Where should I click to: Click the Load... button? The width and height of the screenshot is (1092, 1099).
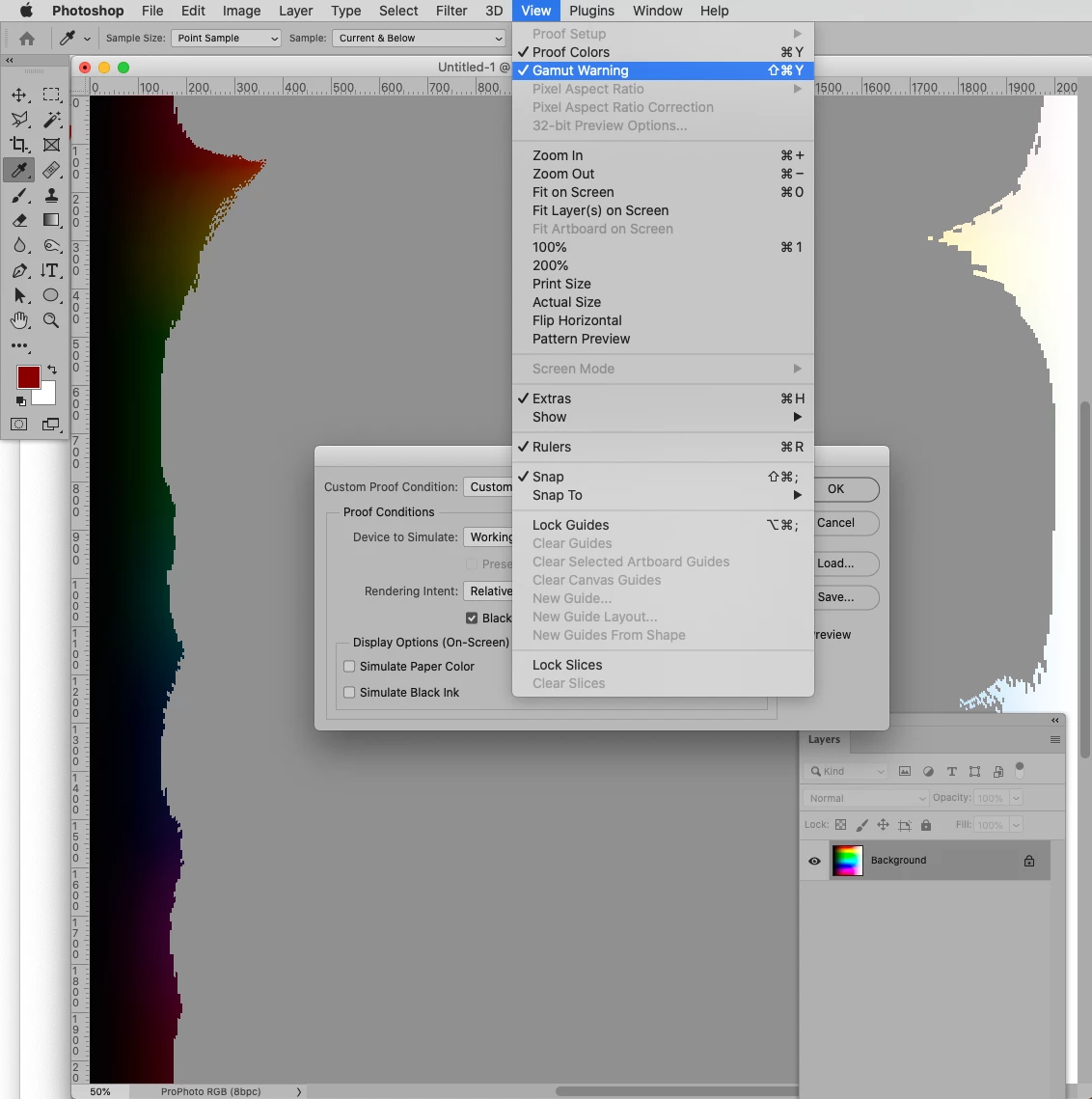click(x=845, y=563)
